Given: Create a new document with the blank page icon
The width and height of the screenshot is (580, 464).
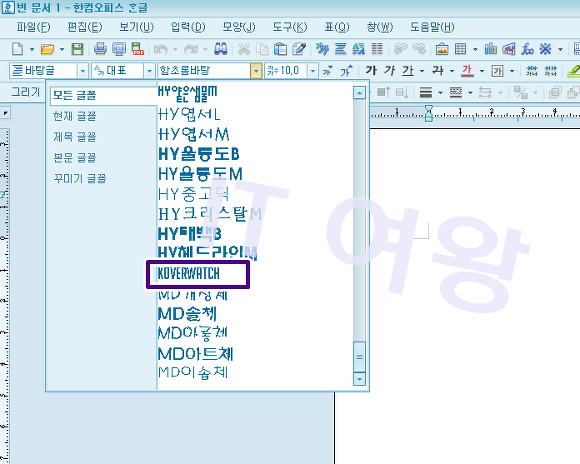Looking at the screenshot, I should click(x=17, y=49).
